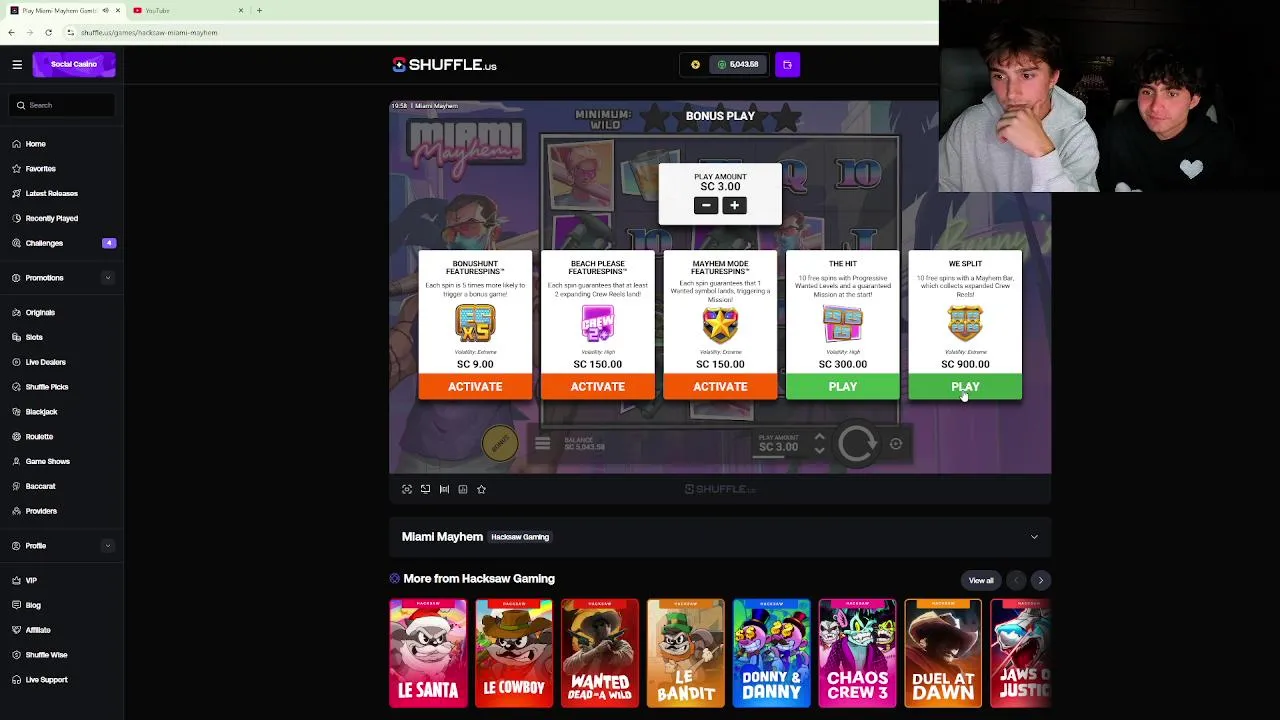Expand the Miami Mayhem details chevron

[x=1034, y=537]
